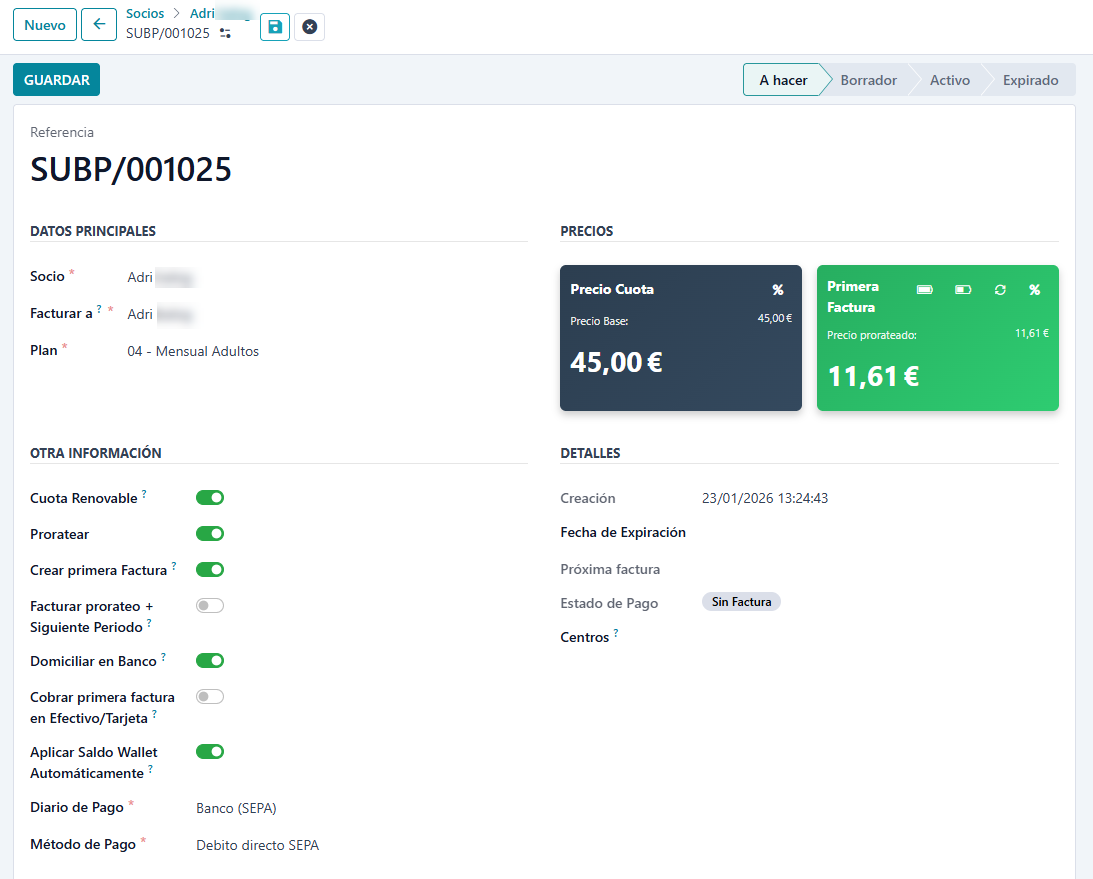Click the back arrow icon
1093x879 pixels.
pyautogui.click(x=99, y=25)
